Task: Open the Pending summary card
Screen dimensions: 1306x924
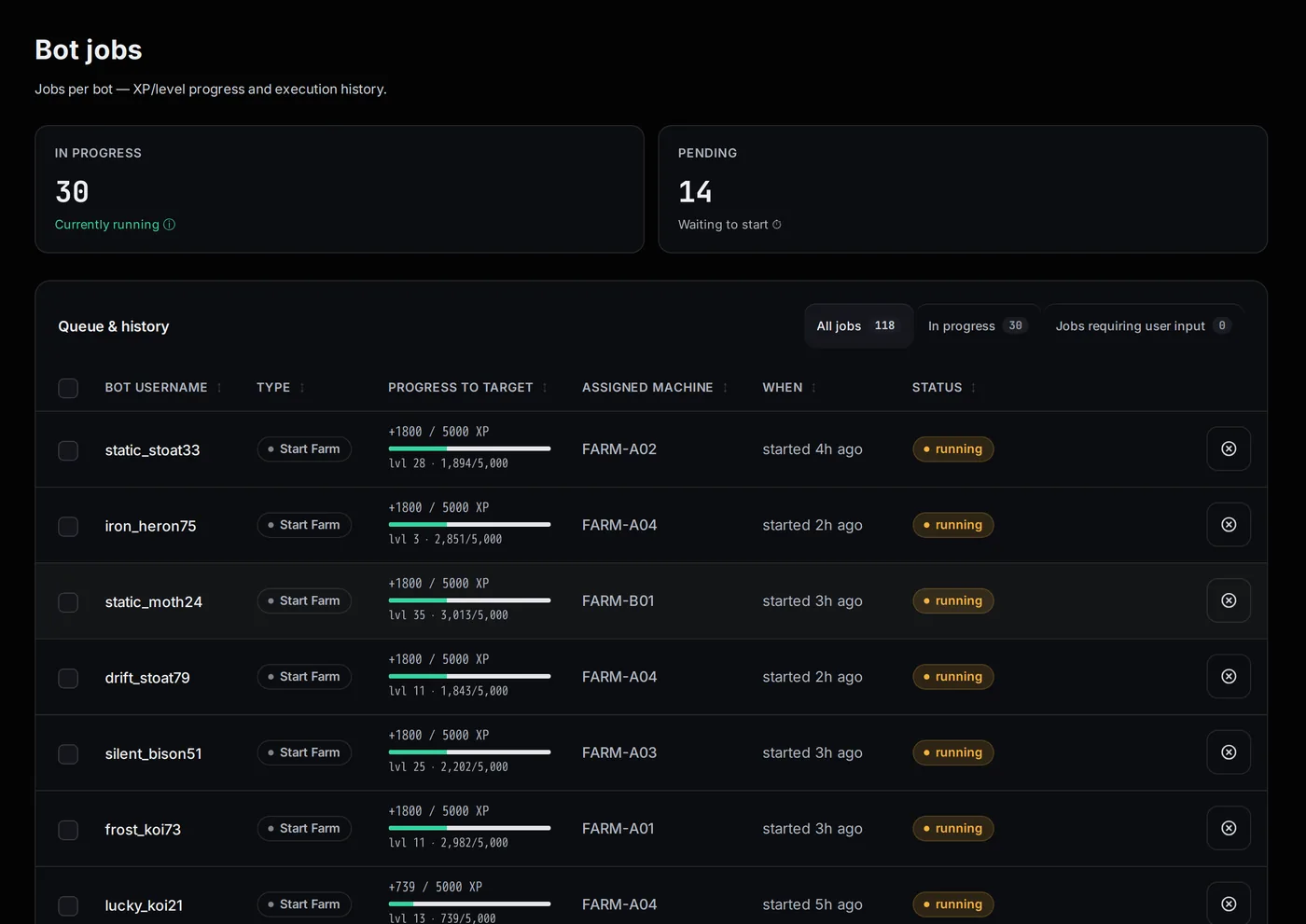Action: click(963, 189)
